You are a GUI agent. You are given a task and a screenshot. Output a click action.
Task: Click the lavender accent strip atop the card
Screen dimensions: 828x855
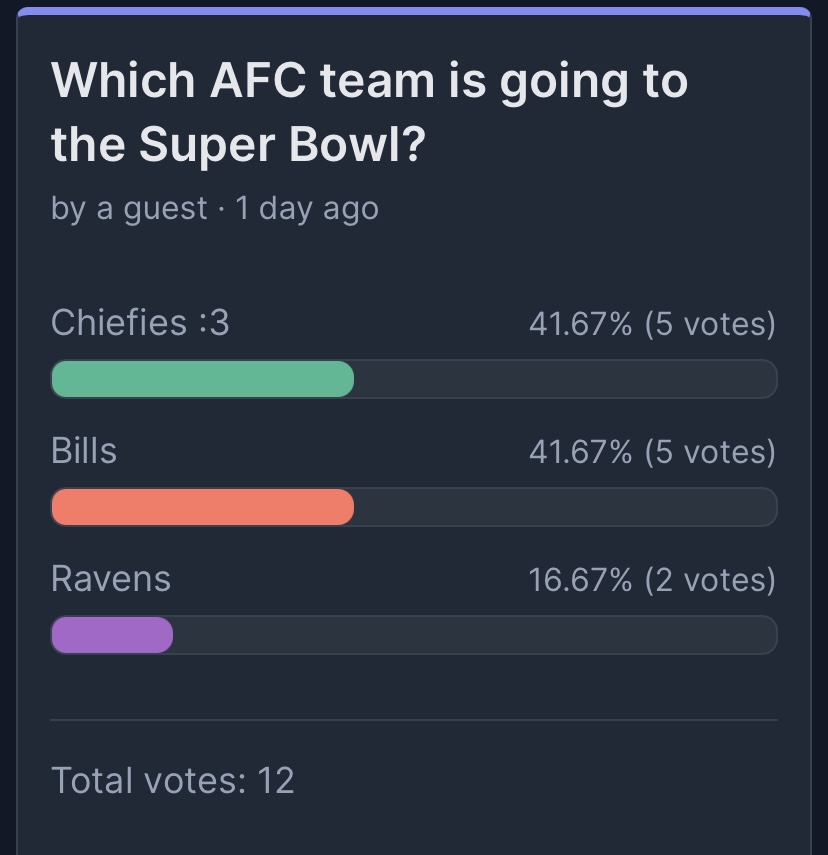pyautogui.click(x=414, y=11)
